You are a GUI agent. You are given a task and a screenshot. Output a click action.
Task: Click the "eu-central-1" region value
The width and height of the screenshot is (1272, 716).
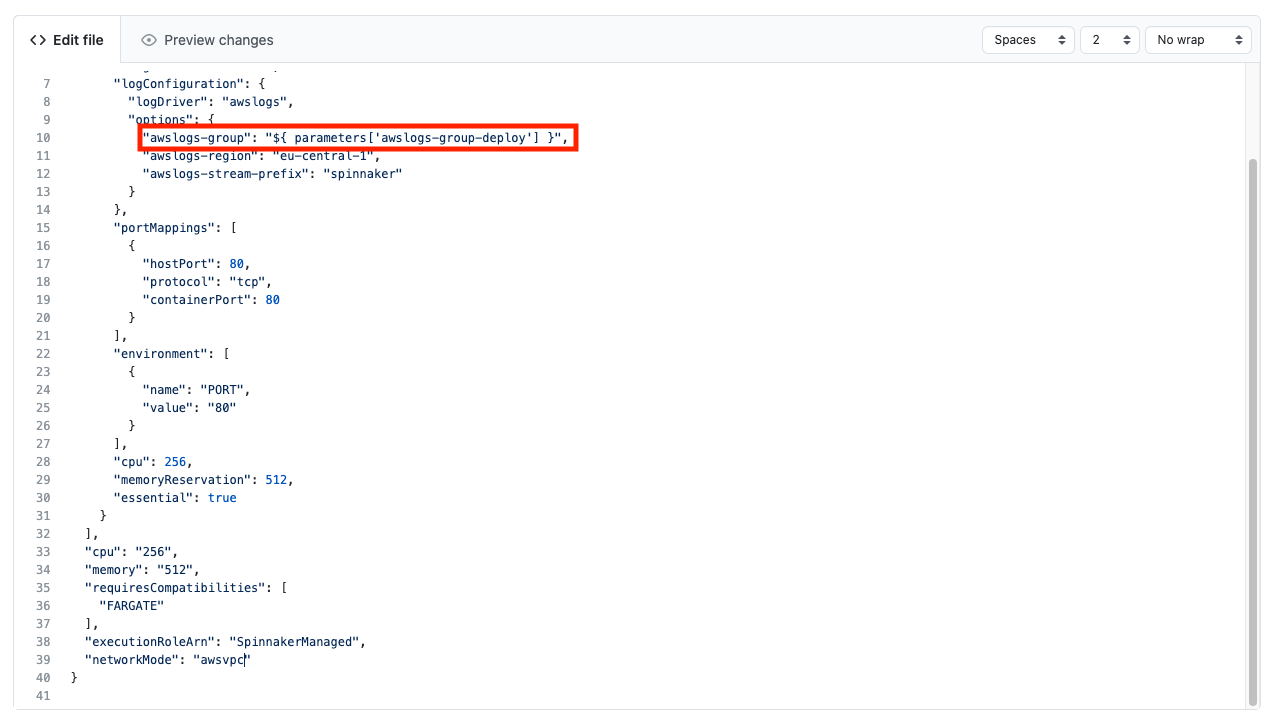click(323, 156)
